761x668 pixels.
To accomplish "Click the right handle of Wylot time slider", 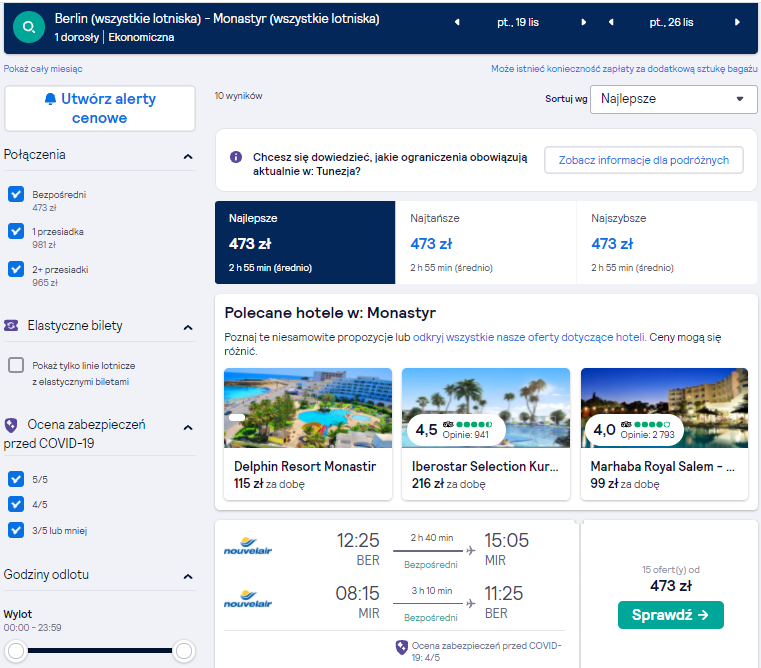I will click(184, 651).
